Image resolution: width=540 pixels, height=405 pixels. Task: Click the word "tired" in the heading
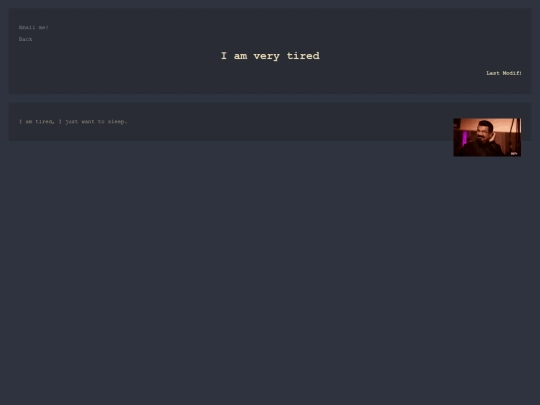[x=303, y=56]
